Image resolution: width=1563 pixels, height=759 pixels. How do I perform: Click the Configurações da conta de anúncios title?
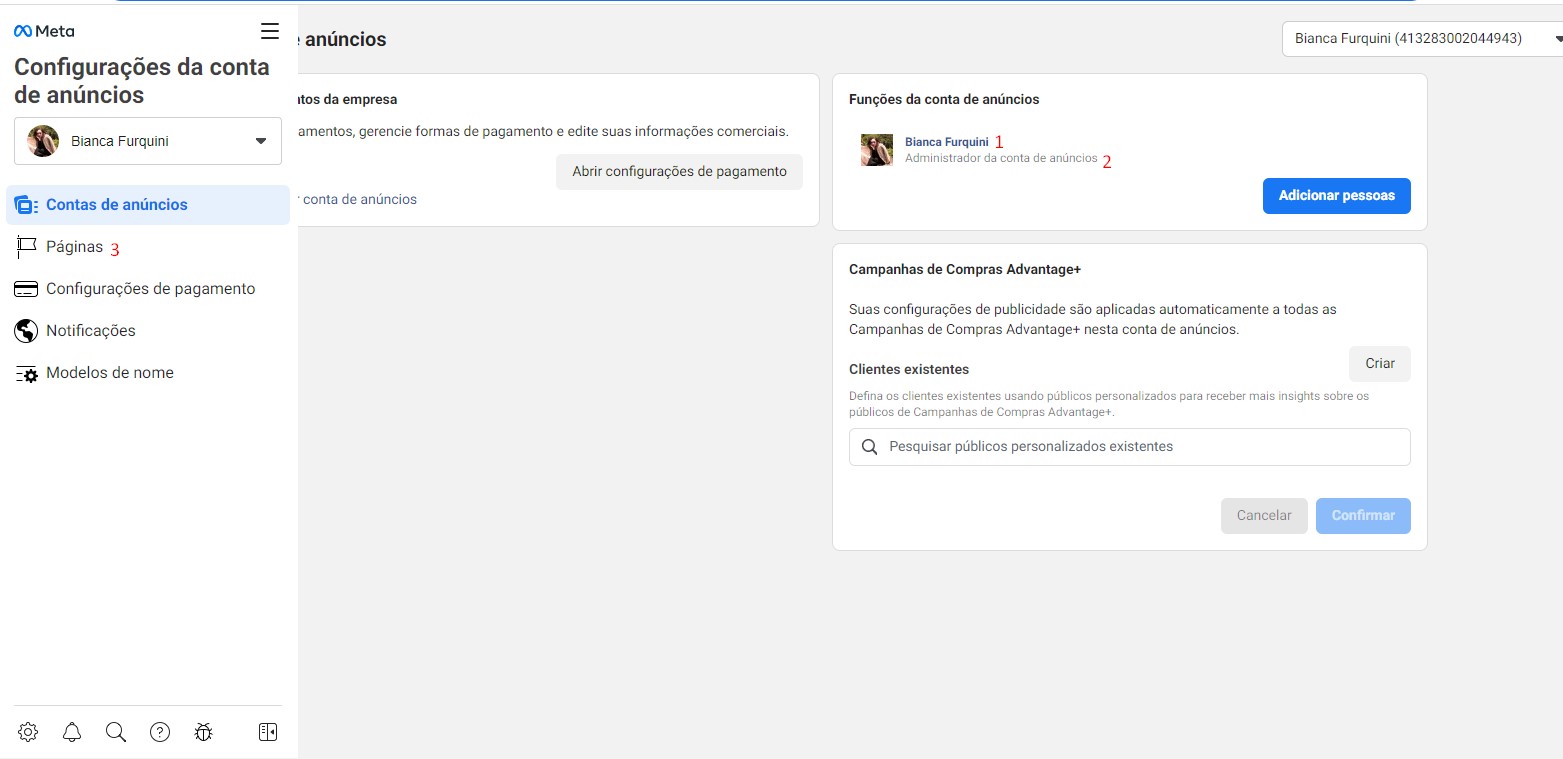142,81
